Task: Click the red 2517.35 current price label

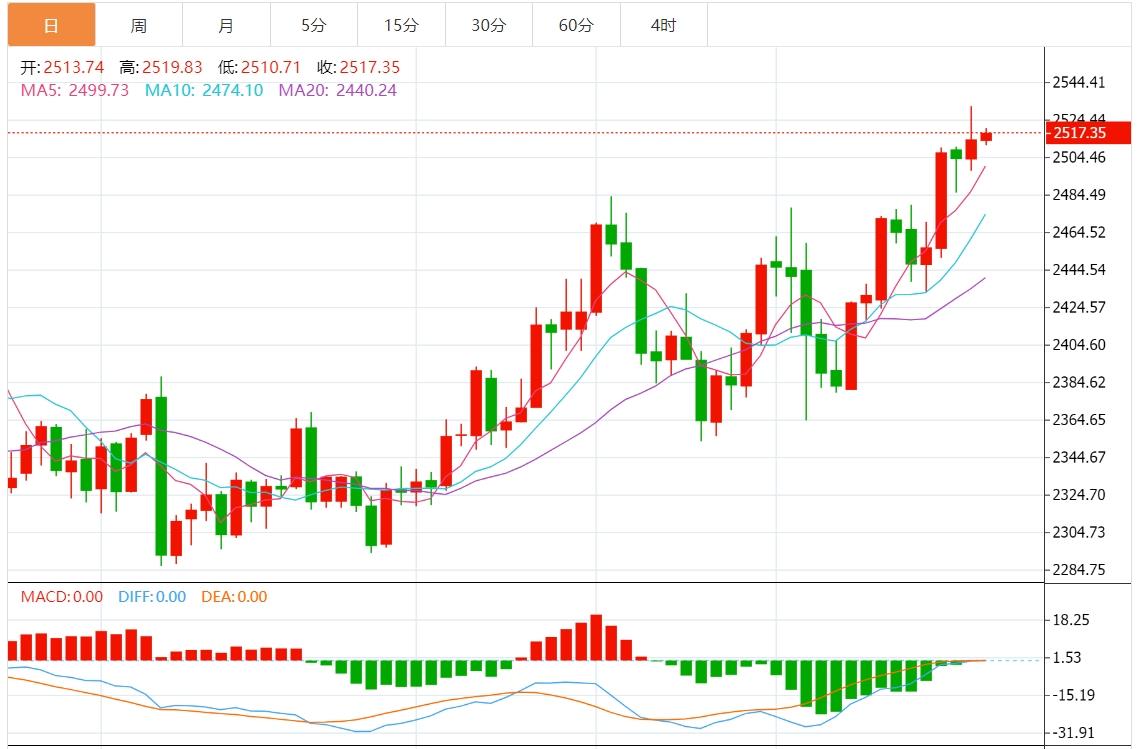Action: (1088, 133)
